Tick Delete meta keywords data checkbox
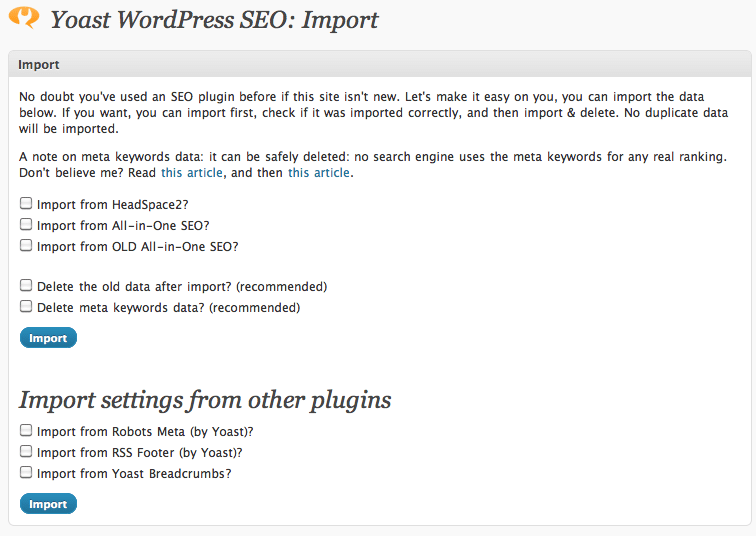The image size is (756, 536). pyautogui.click(x=26, y=307)
